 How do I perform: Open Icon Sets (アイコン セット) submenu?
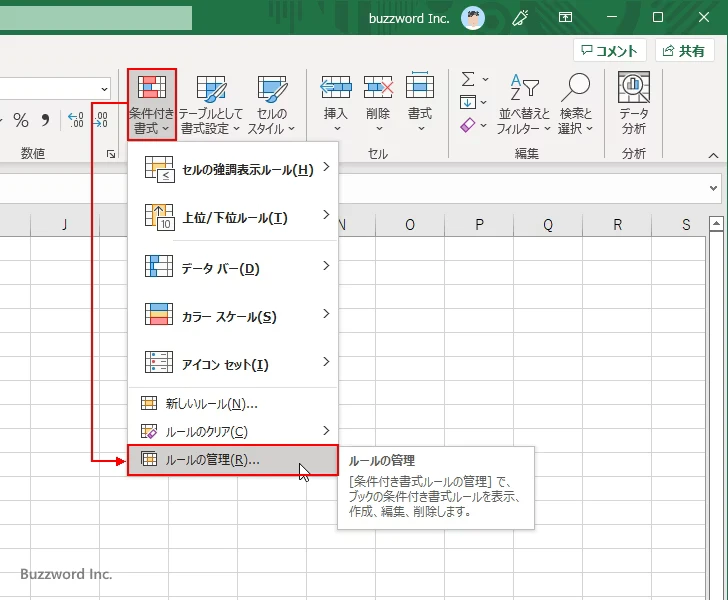[x=233, y=364]
